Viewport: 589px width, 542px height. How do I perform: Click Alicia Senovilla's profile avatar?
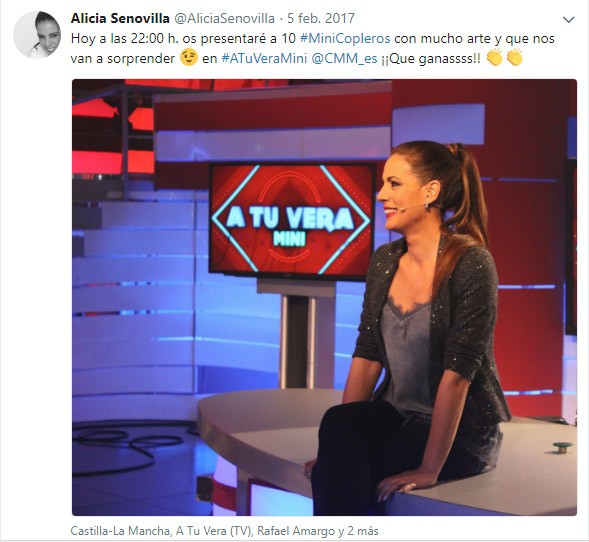coord(37,35)
